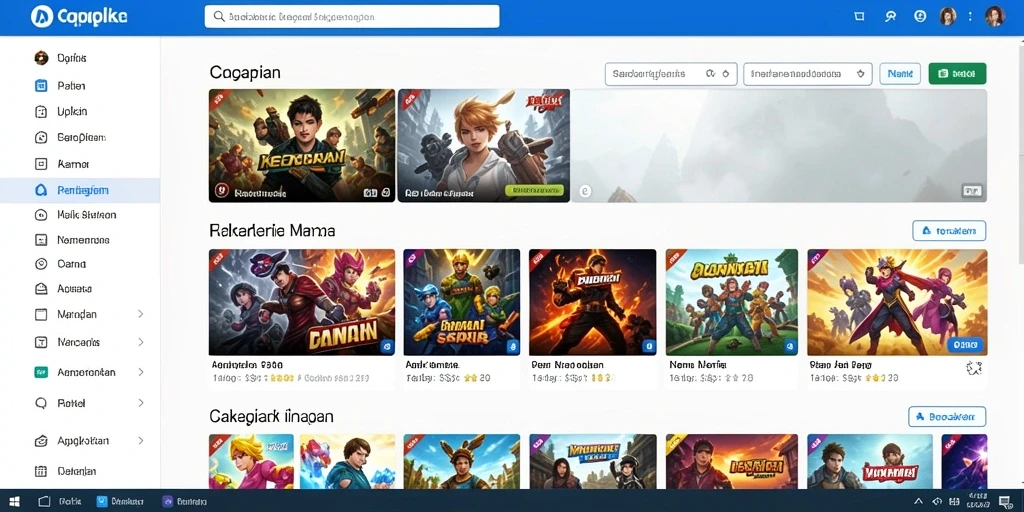Select the highlighted Pentingfam sidebar item
Screen dimensions: 1024x512
pyautogui.click(x=80, y=190)
